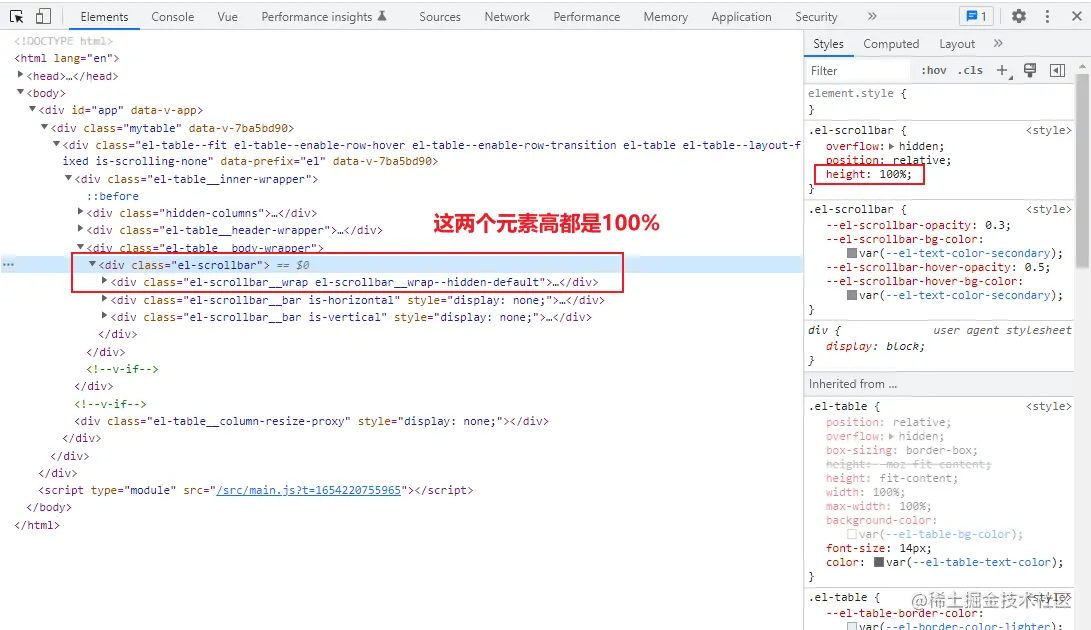This screenshot has width=1091, height=630.
Task: Toggle the .cls class editor button
Action: click(x=970, y=70)
